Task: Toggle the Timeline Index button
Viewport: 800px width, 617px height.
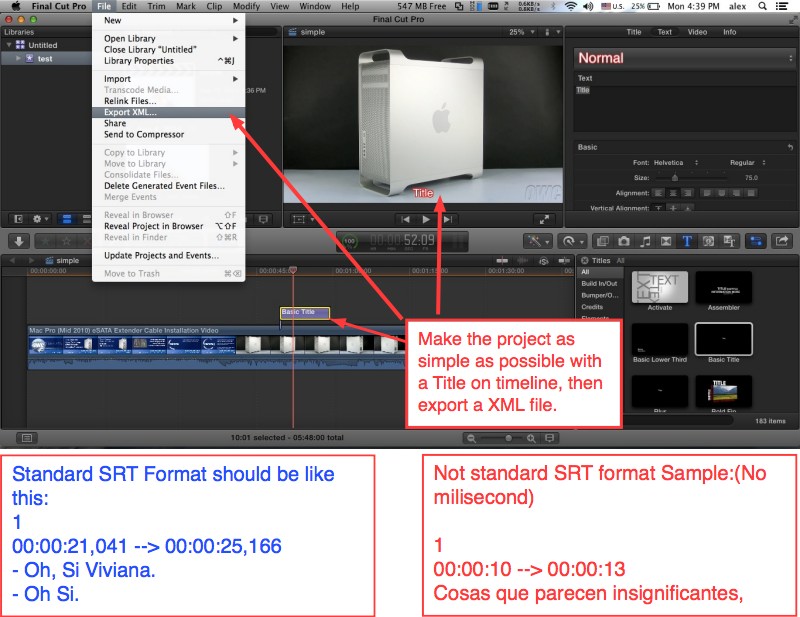Action: (x=27, y=438)
